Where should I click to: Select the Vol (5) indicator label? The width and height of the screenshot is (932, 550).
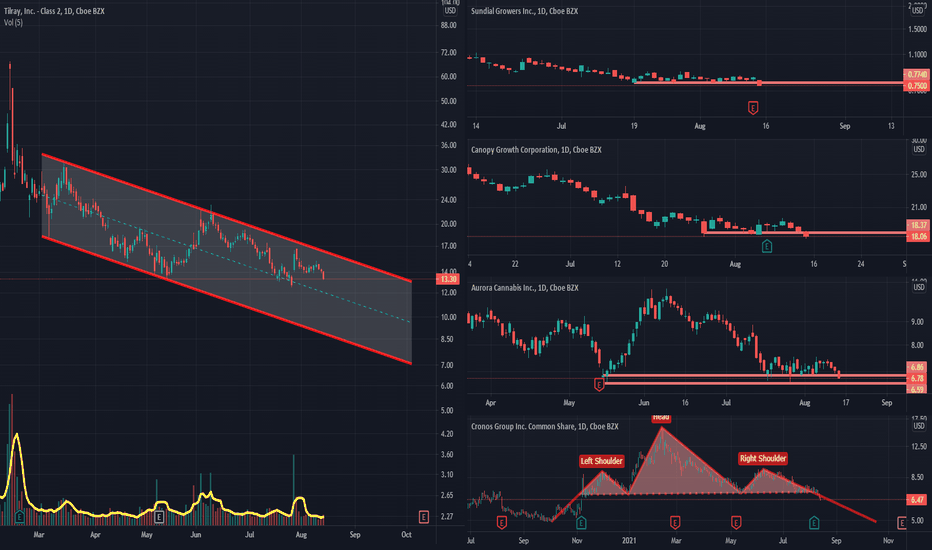click(x=13, y=23)
